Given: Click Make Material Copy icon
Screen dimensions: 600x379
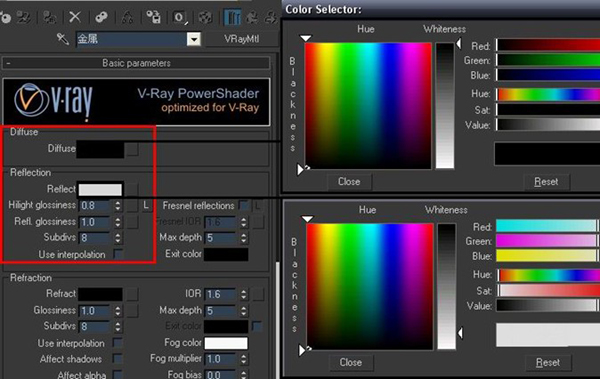Looking at the screenshot, I should (101, 17).
